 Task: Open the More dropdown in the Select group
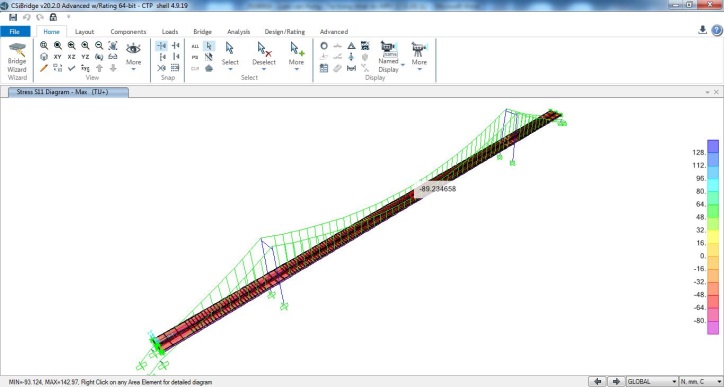coord(296,57)
